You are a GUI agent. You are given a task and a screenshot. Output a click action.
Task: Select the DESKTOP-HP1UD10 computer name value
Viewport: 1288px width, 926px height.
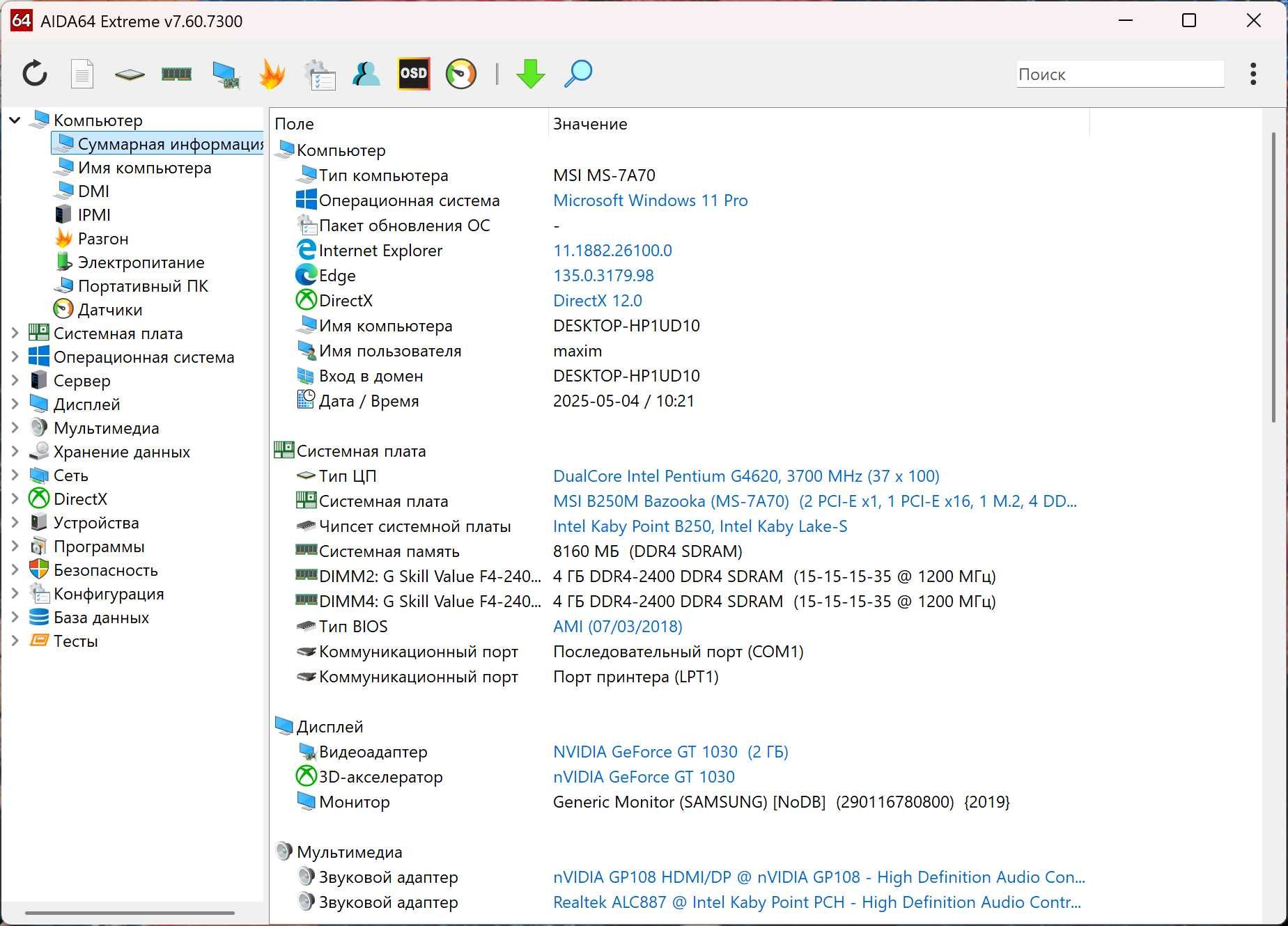coord(626,326)
